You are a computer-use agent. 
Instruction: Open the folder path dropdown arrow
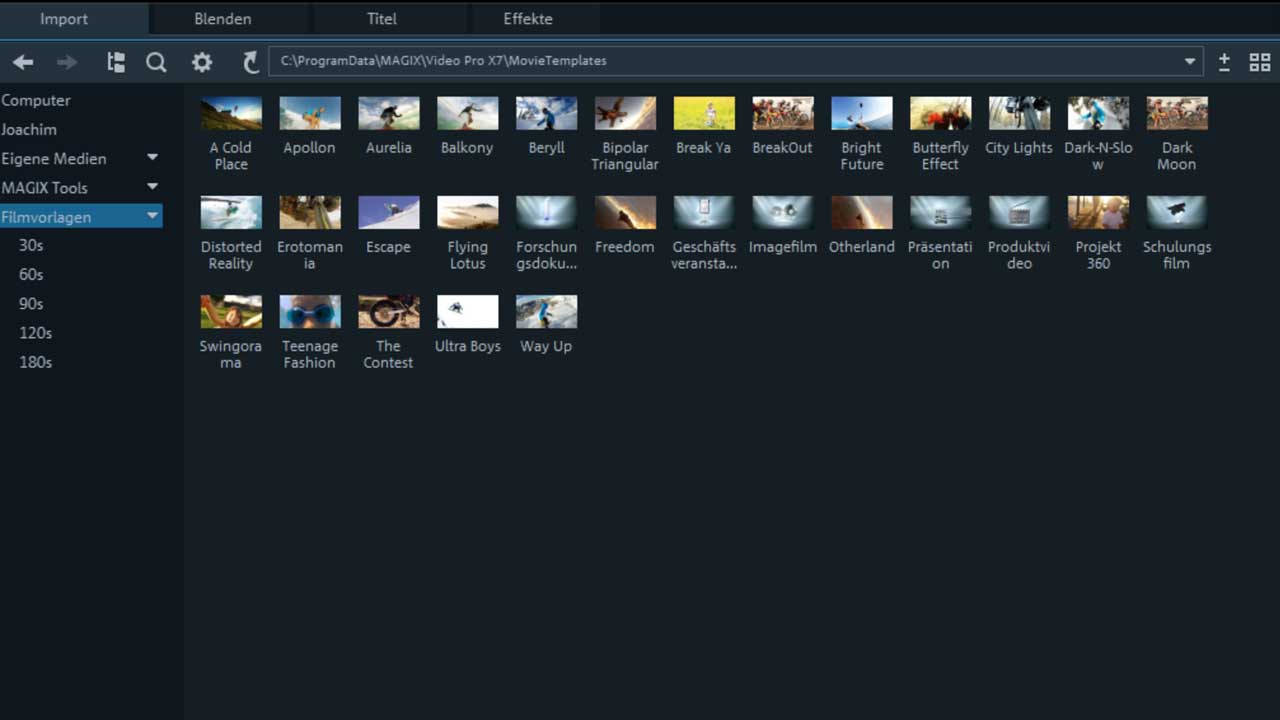(1190, 61)
